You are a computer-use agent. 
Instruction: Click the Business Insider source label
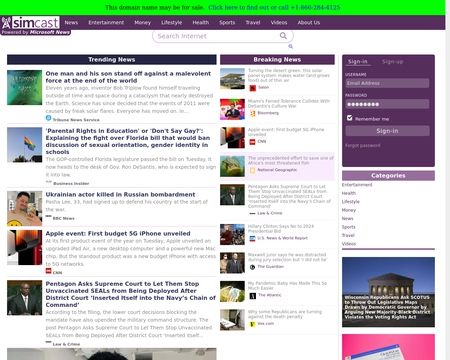point(71,183)
